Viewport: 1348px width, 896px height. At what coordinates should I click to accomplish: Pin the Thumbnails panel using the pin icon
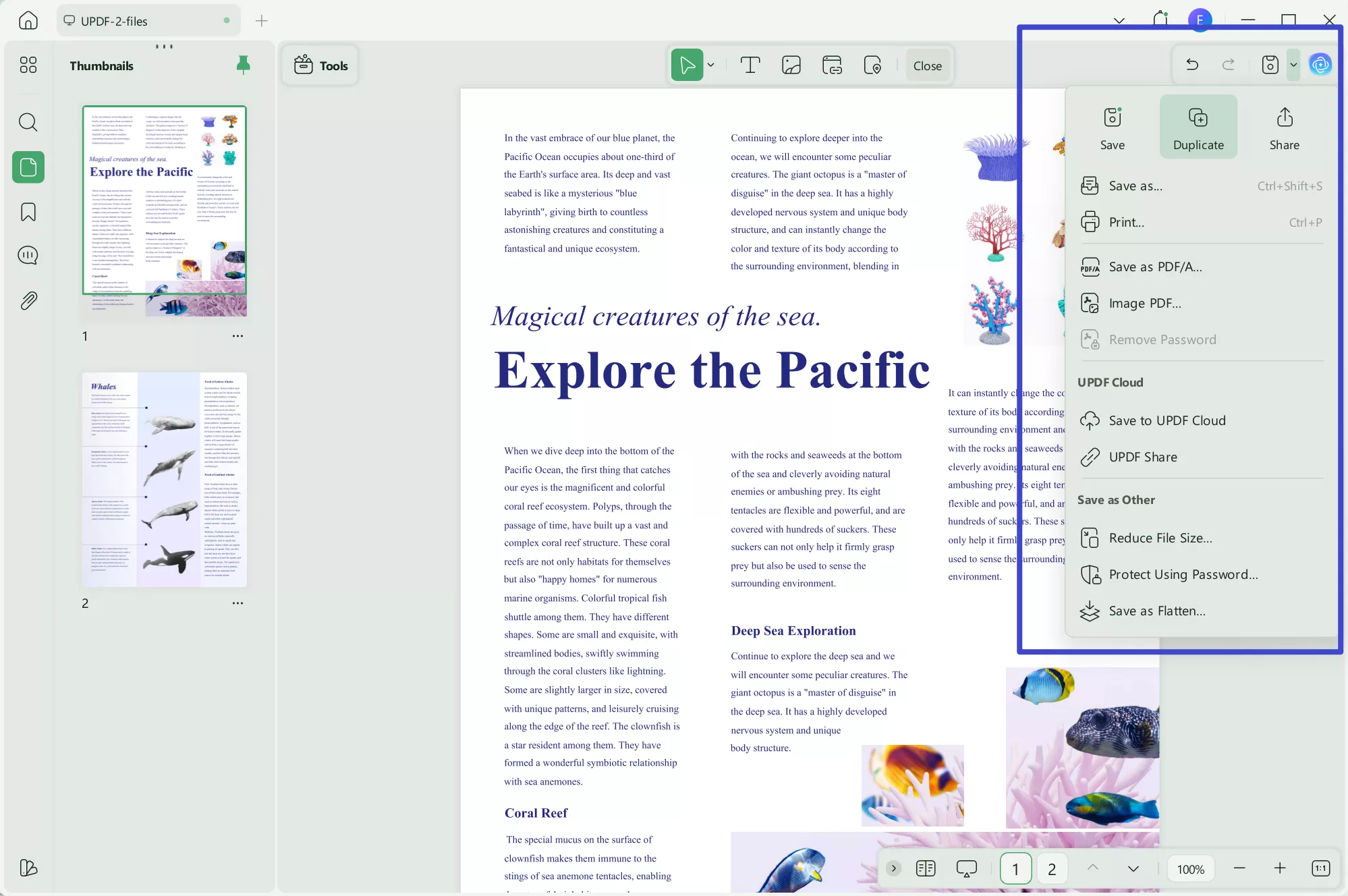pyautogui.click(x=243, y=65)
